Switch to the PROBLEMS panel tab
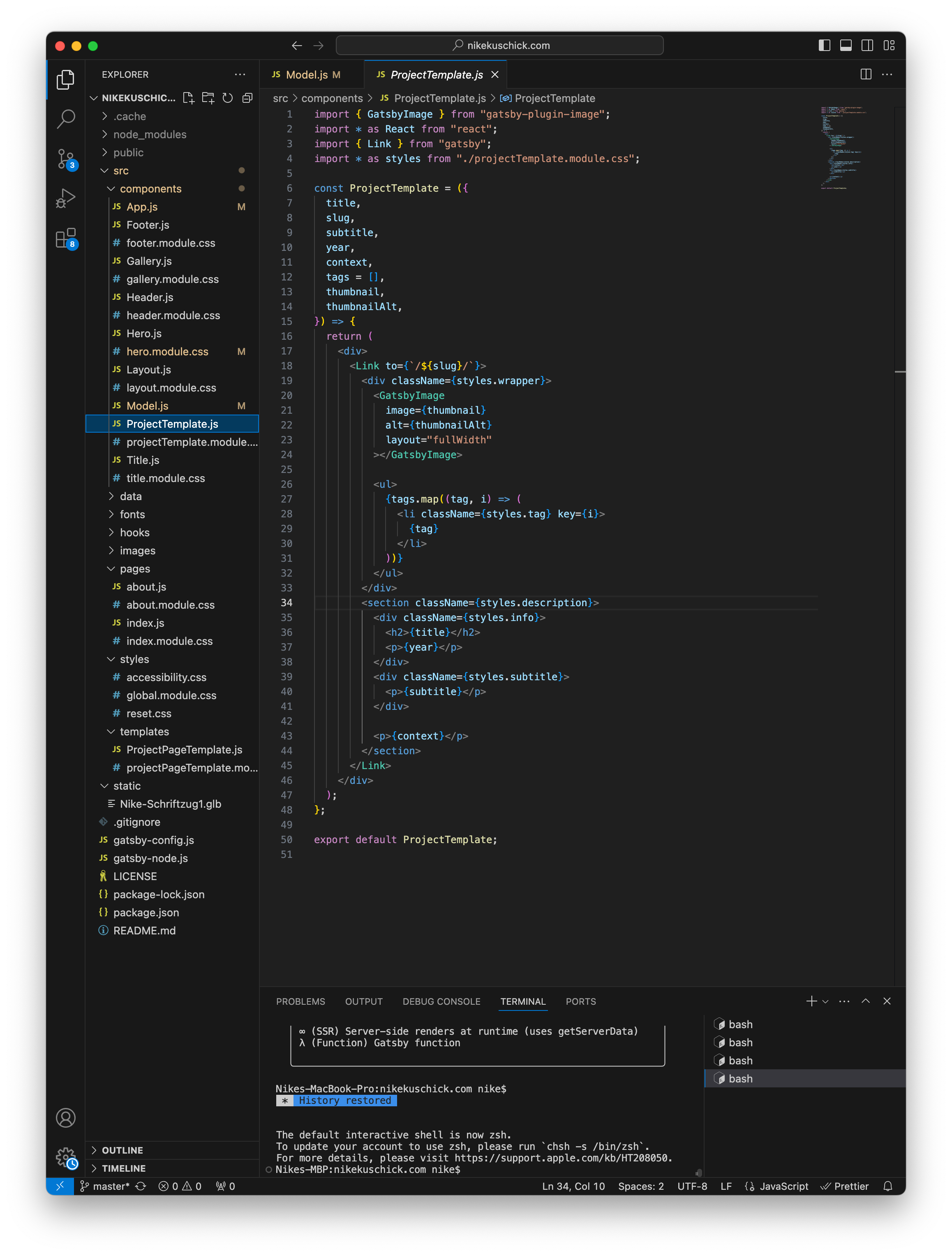 [x=300, y=1001]
